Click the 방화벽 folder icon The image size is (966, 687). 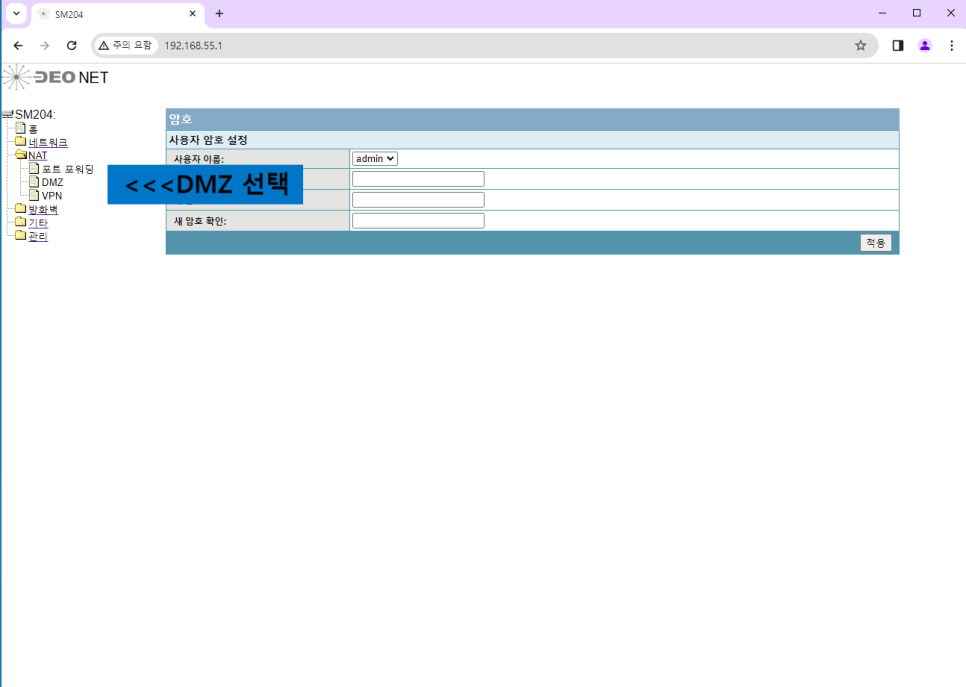click(x=20, y=209)
